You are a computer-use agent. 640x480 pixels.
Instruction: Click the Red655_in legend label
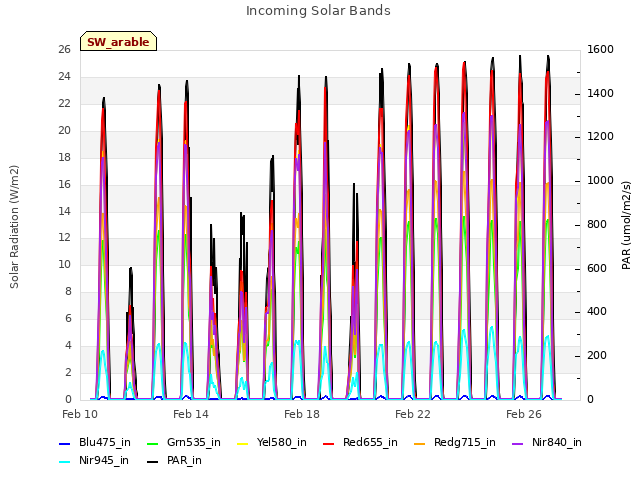tap(370, 442)
